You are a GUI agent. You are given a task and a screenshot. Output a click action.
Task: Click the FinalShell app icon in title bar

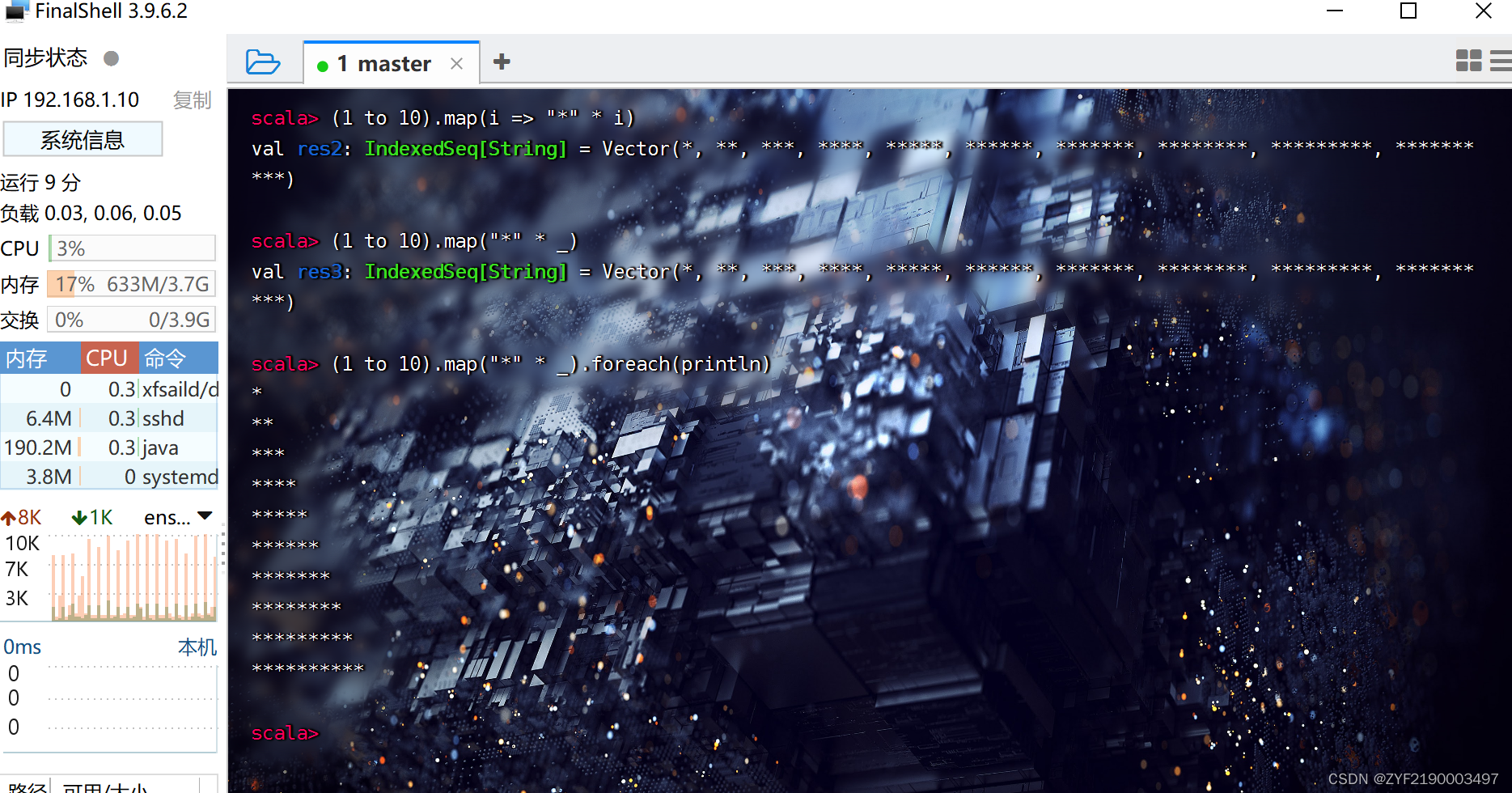click(x=15, y=11)
